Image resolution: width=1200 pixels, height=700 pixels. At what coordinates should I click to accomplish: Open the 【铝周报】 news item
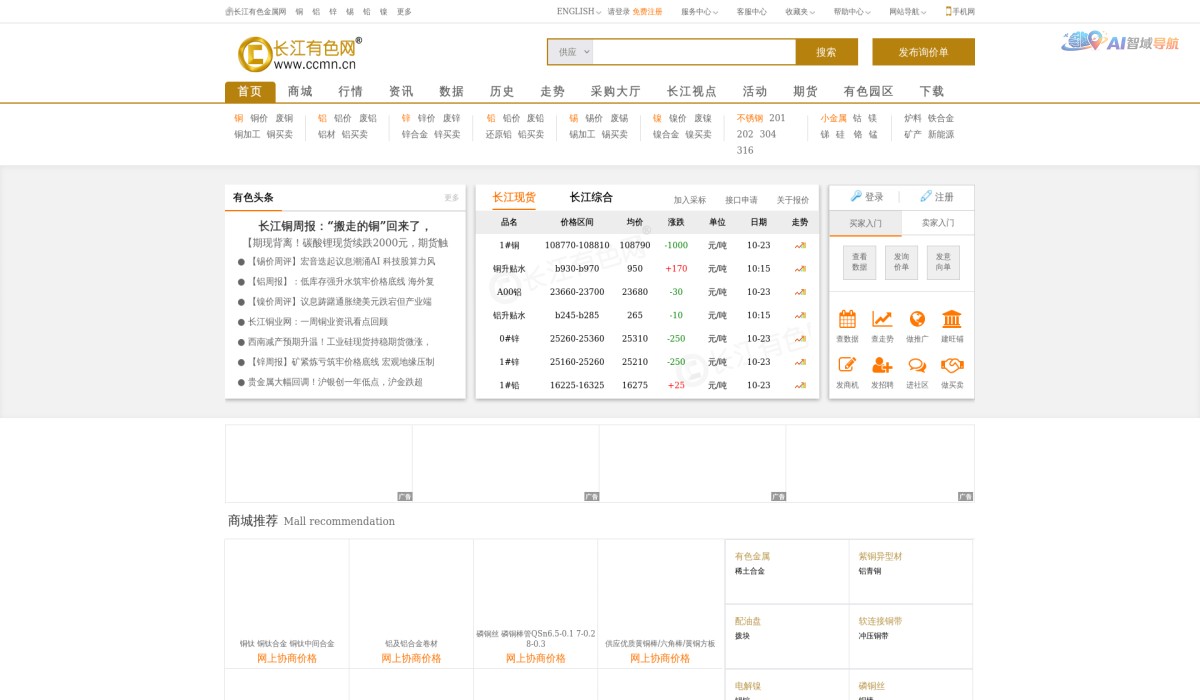341,282
